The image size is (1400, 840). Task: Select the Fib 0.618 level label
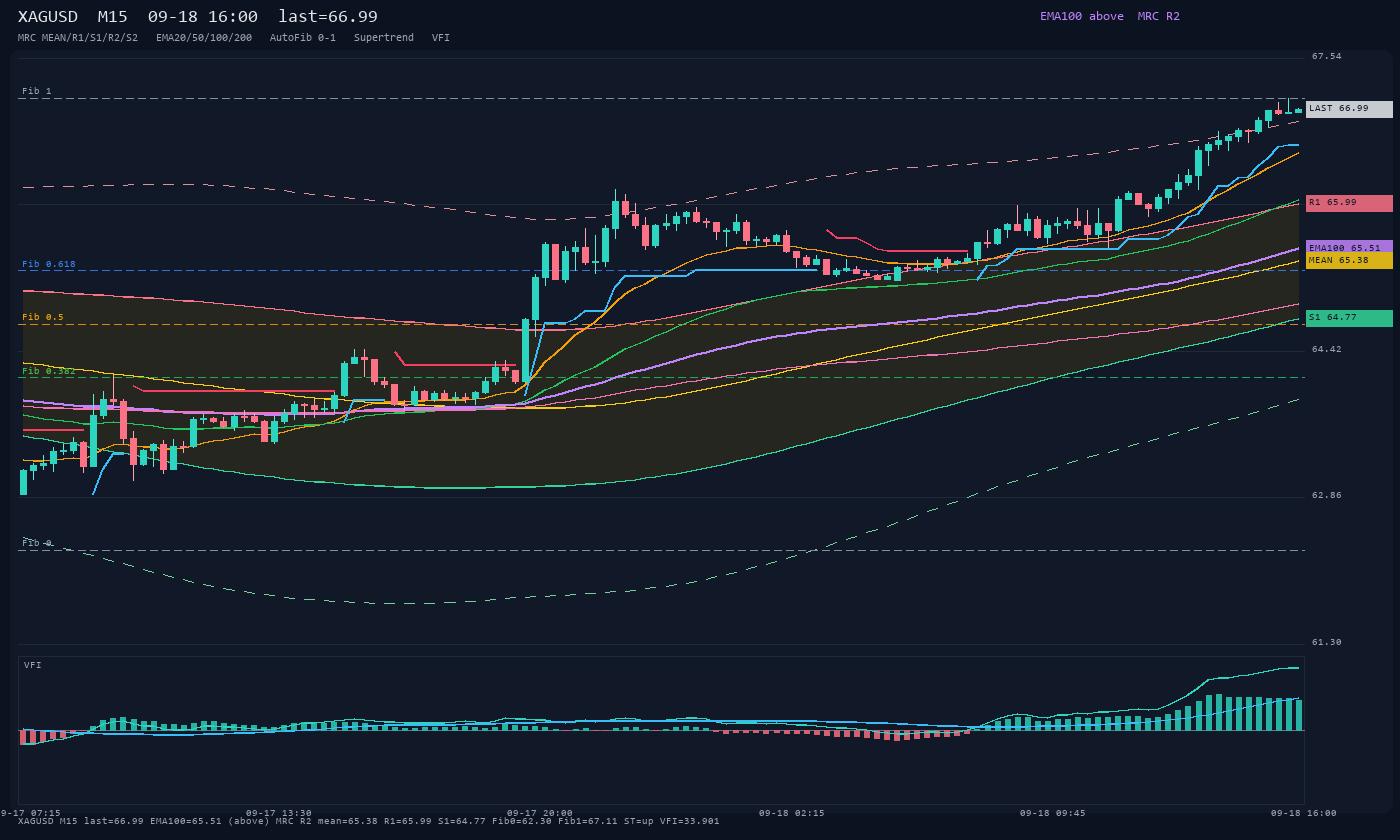pyautogui.click(x=49, y=264)
